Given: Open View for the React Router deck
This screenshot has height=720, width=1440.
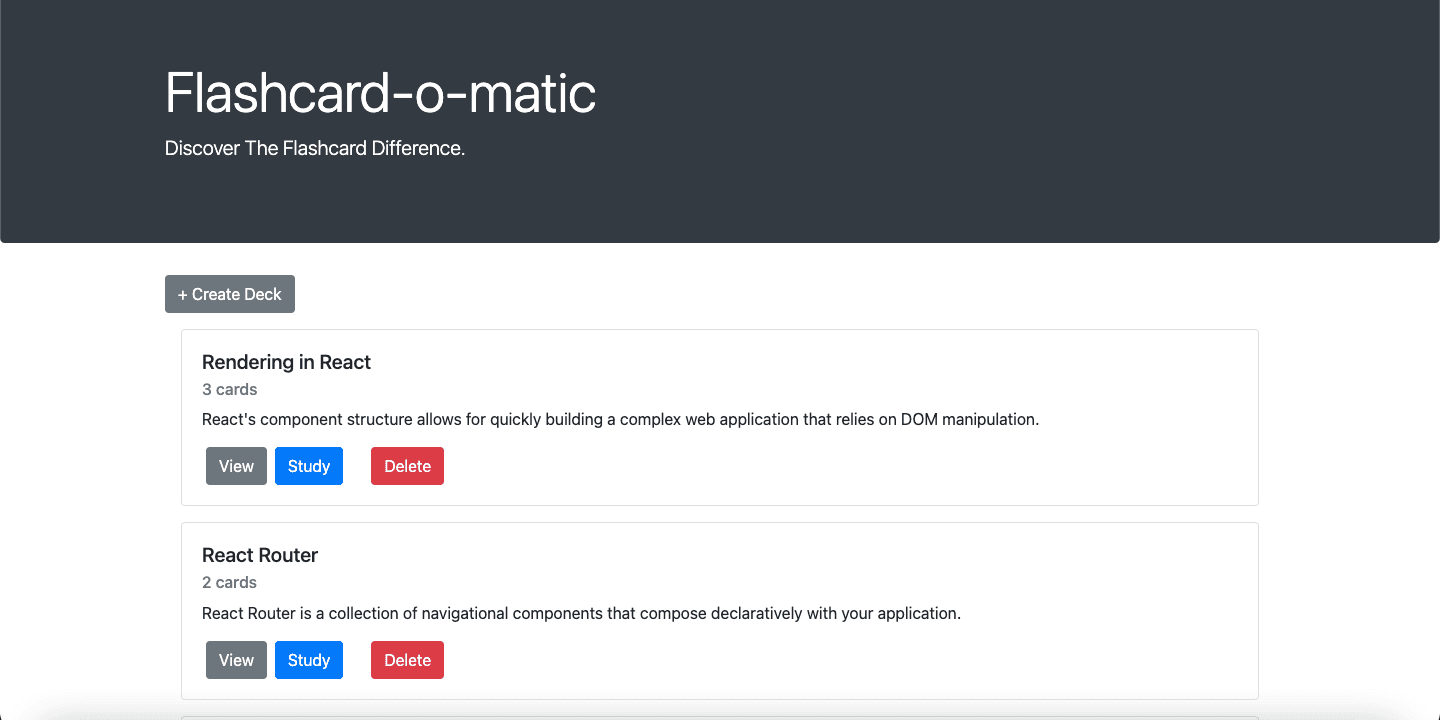Looking at the screenshot, I should (236, 660).
